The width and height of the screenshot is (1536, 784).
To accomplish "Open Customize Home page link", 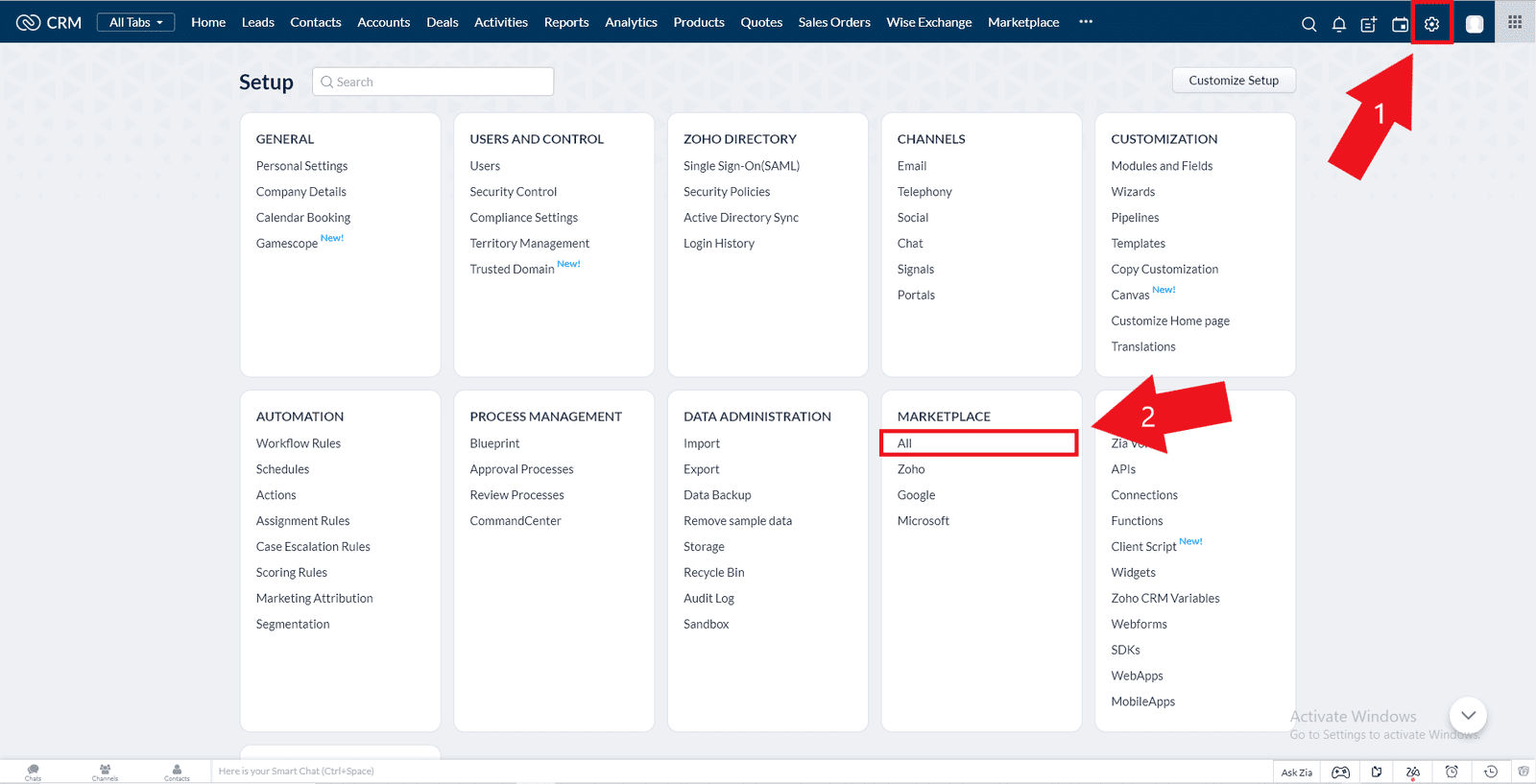I will coord(1170,321).
